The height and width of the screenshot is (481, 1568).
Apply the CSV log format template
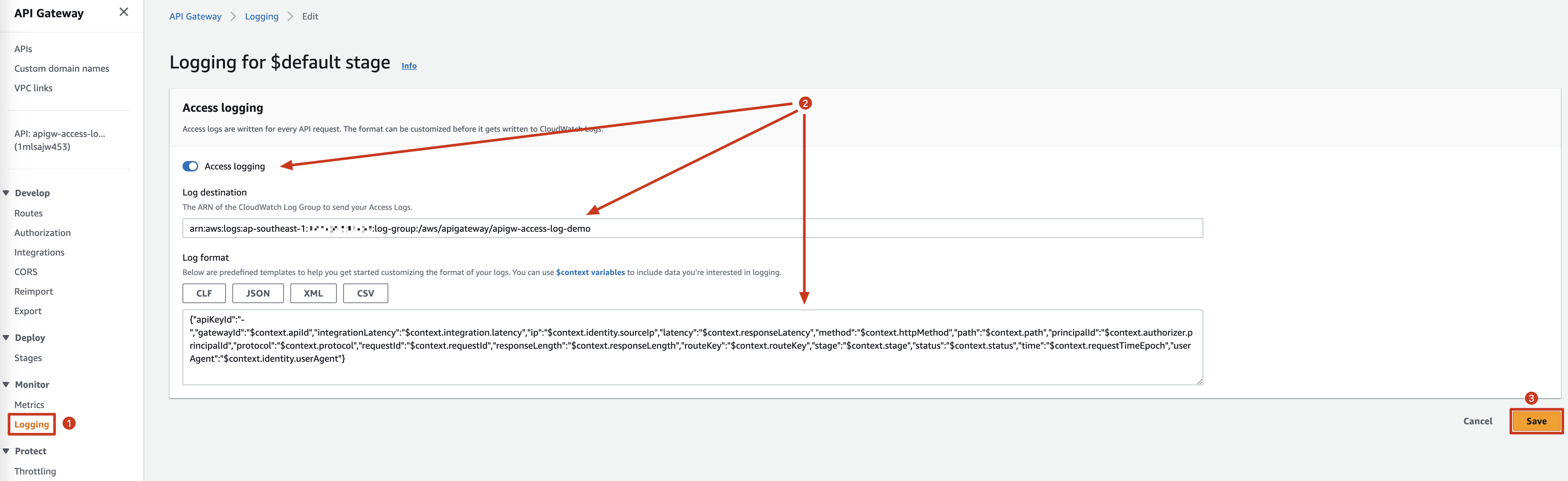coord(366,293)
